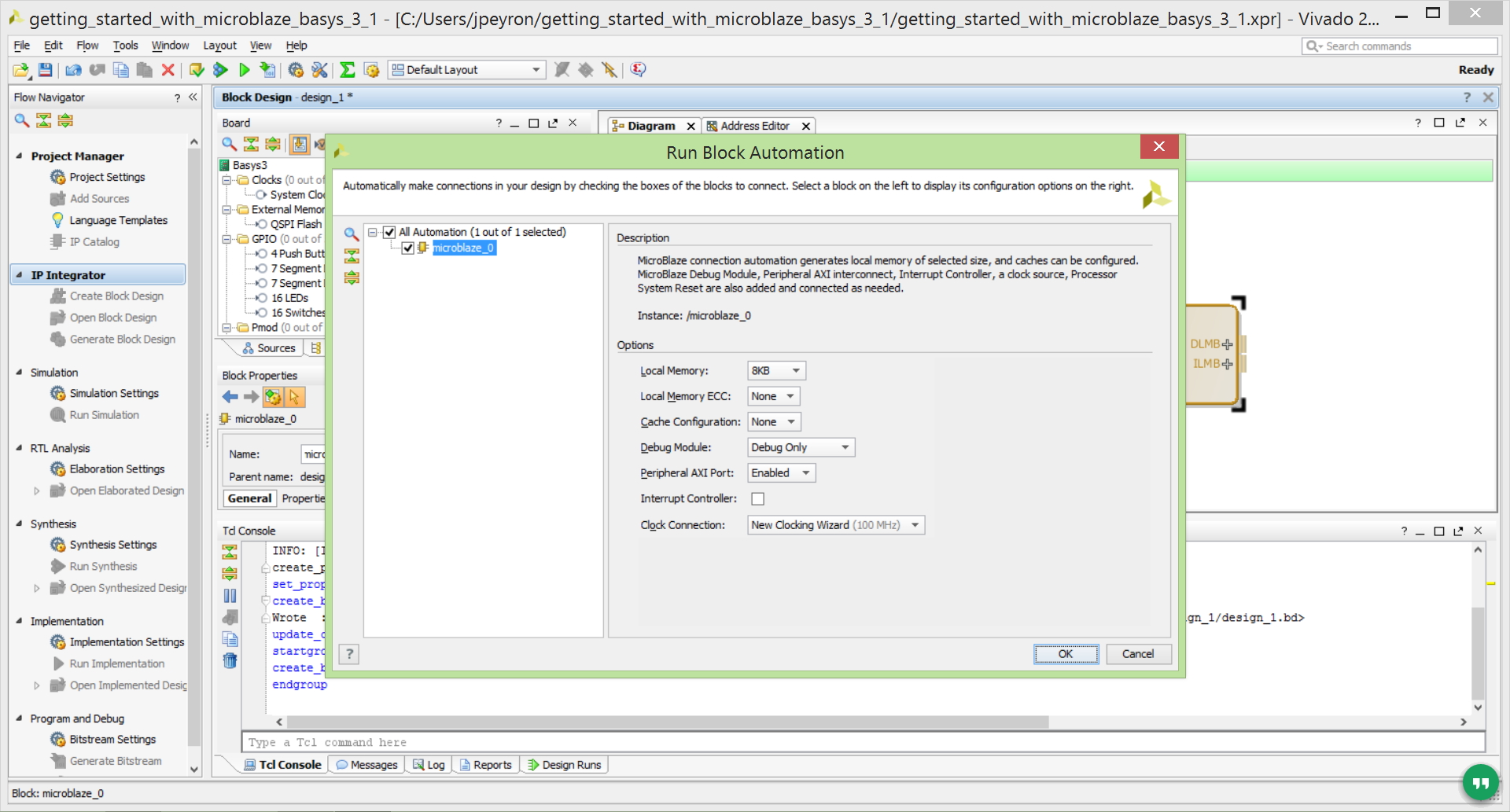Open the Local Memory ECC dropdown
The image size is (1510, 812).
[774, 397]
